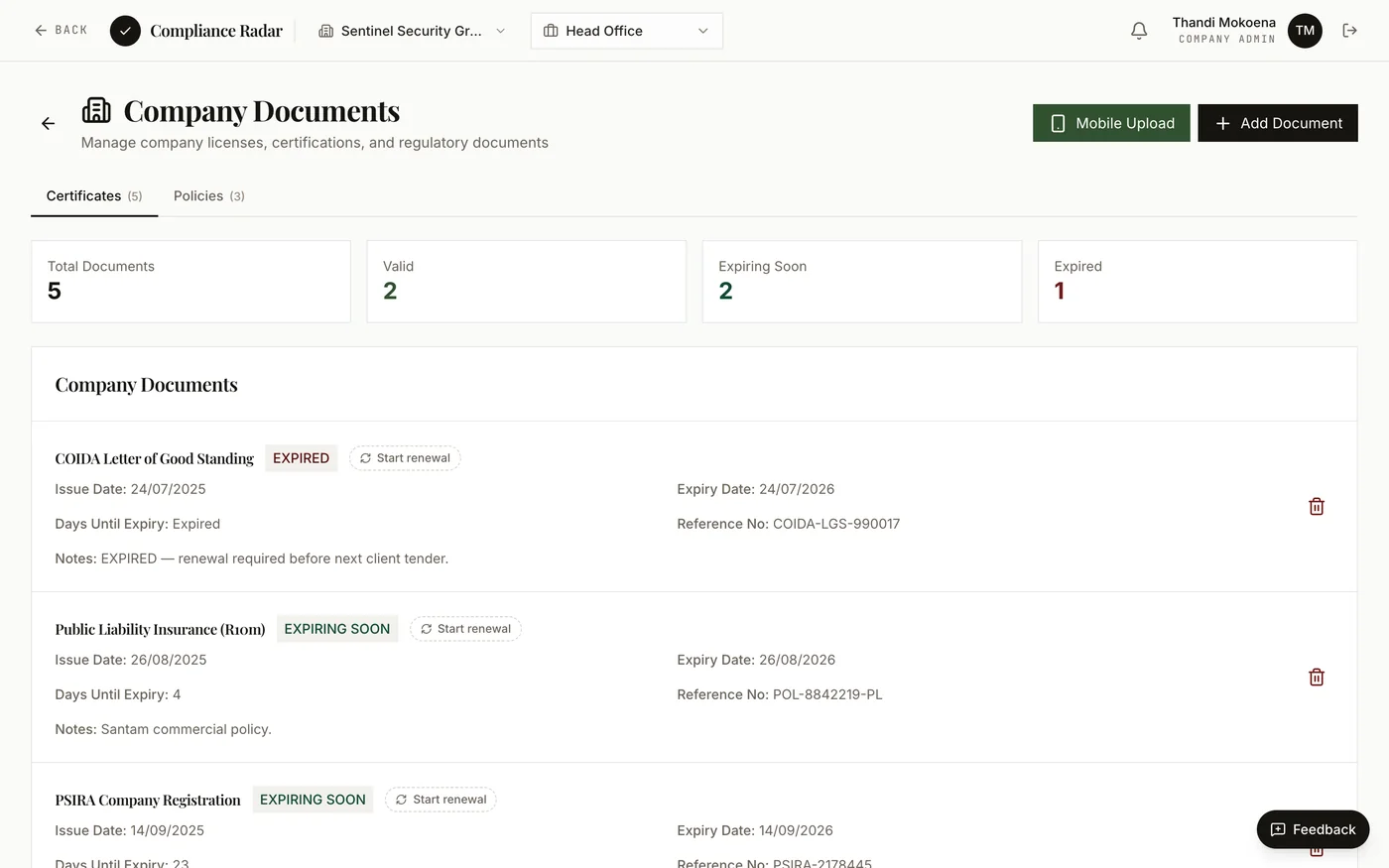Start renewal for Public Liability Insurance
1389x868 pixels.
click(x=465, y=629)
